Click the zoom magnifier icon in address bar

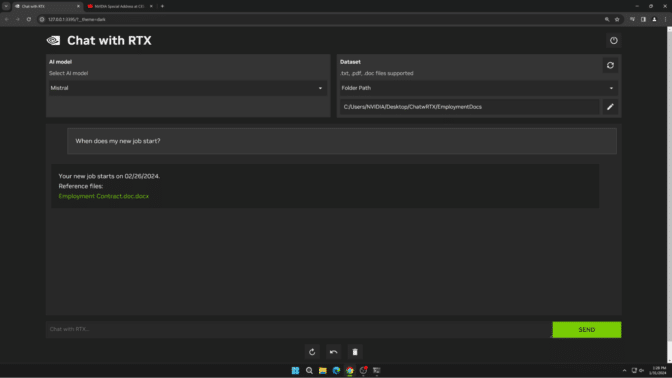click(x=607, y=19)
